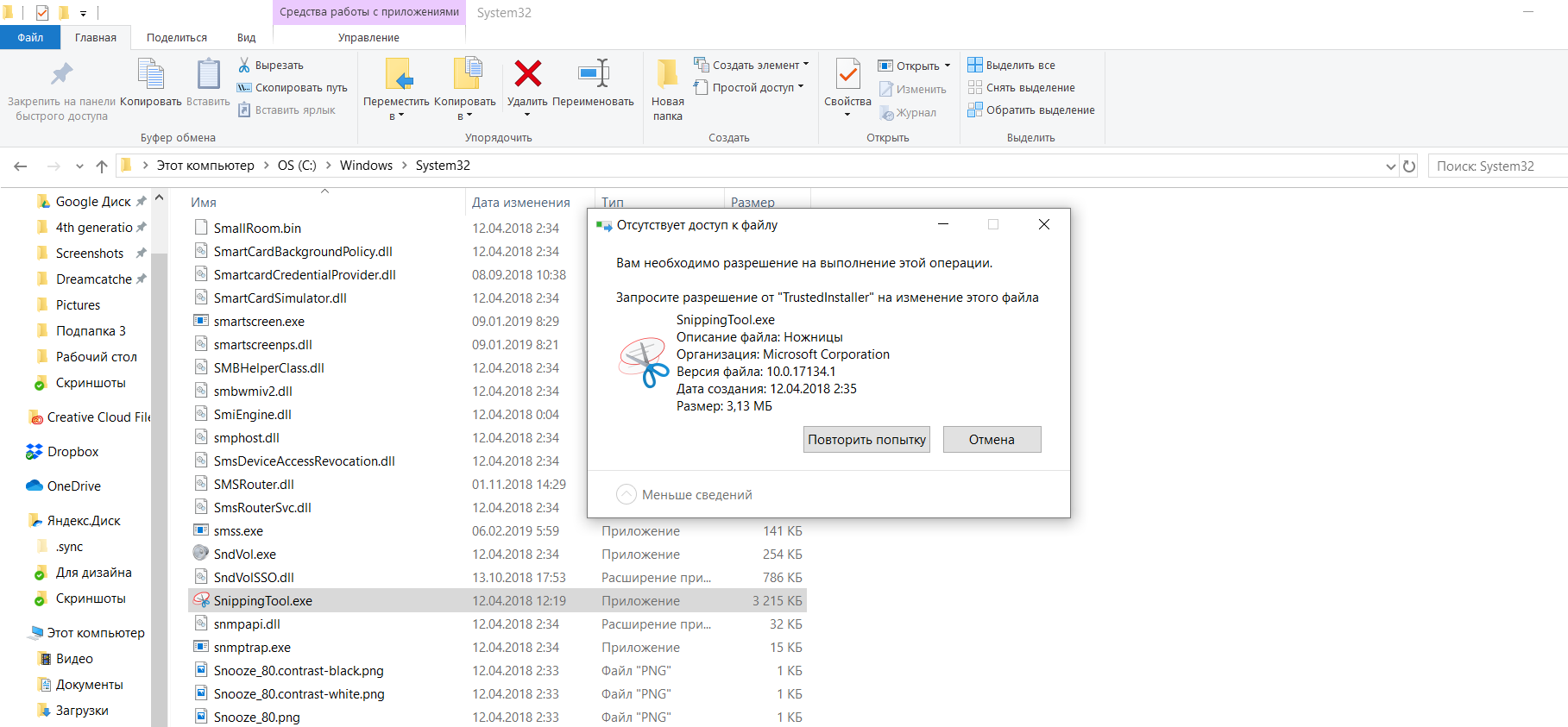1568x727 pixels.
Task: Expand Простой доступ dropdown
Action: [x=801, y=86]
